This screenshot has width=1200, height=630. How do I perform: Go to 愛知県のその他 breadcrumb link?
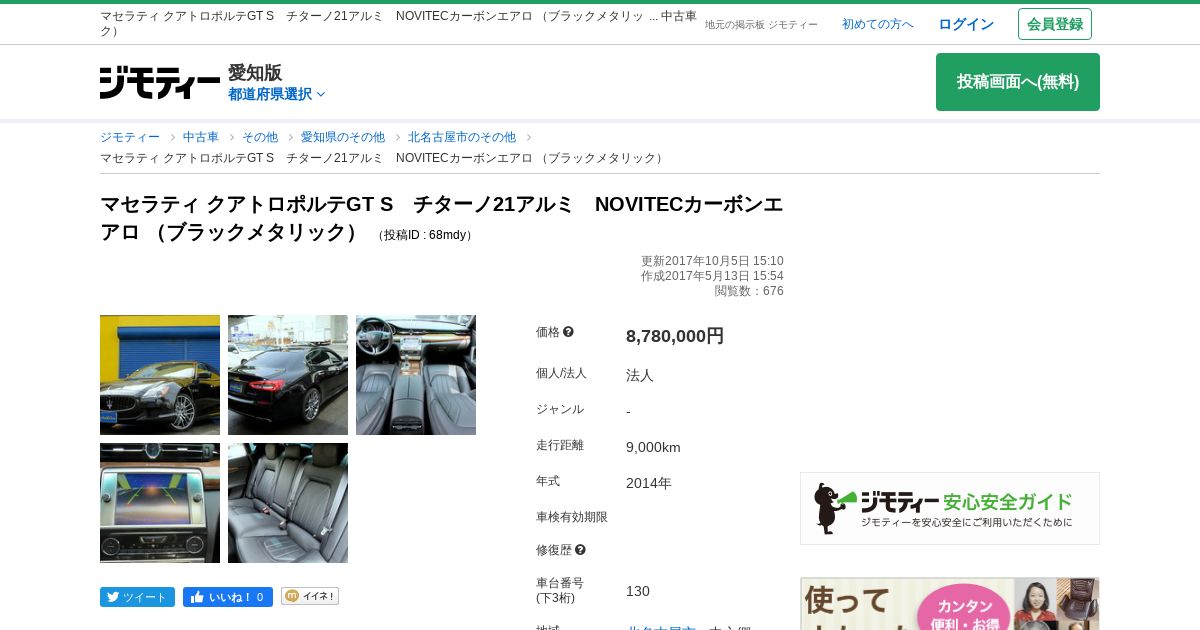pyautogui.click(x=343, y=137)
